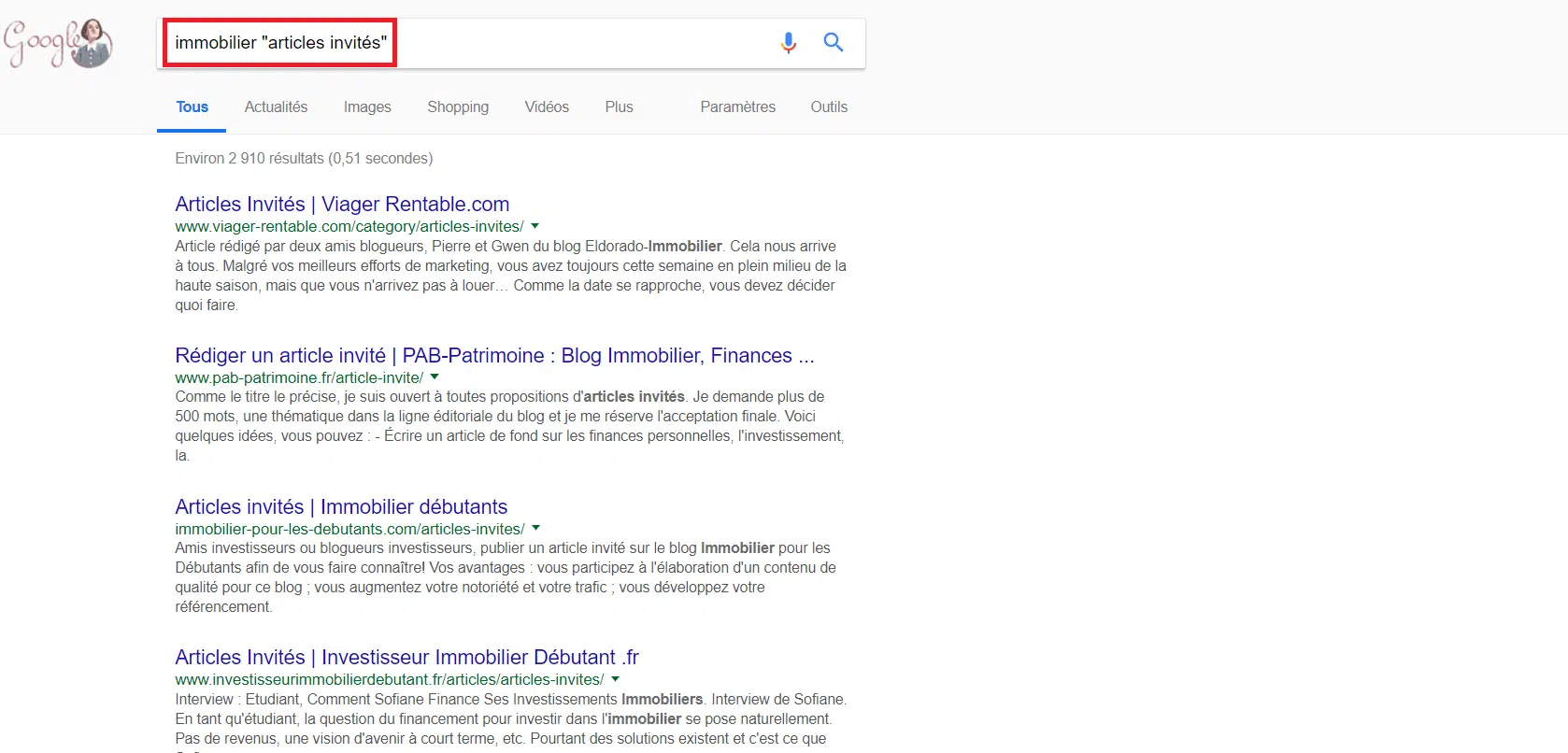Expand dropdown arrow next to viager-rentable.com URL
This screenshot has width=1568, height=753.
pyautogui.click(x=535, y=226)
